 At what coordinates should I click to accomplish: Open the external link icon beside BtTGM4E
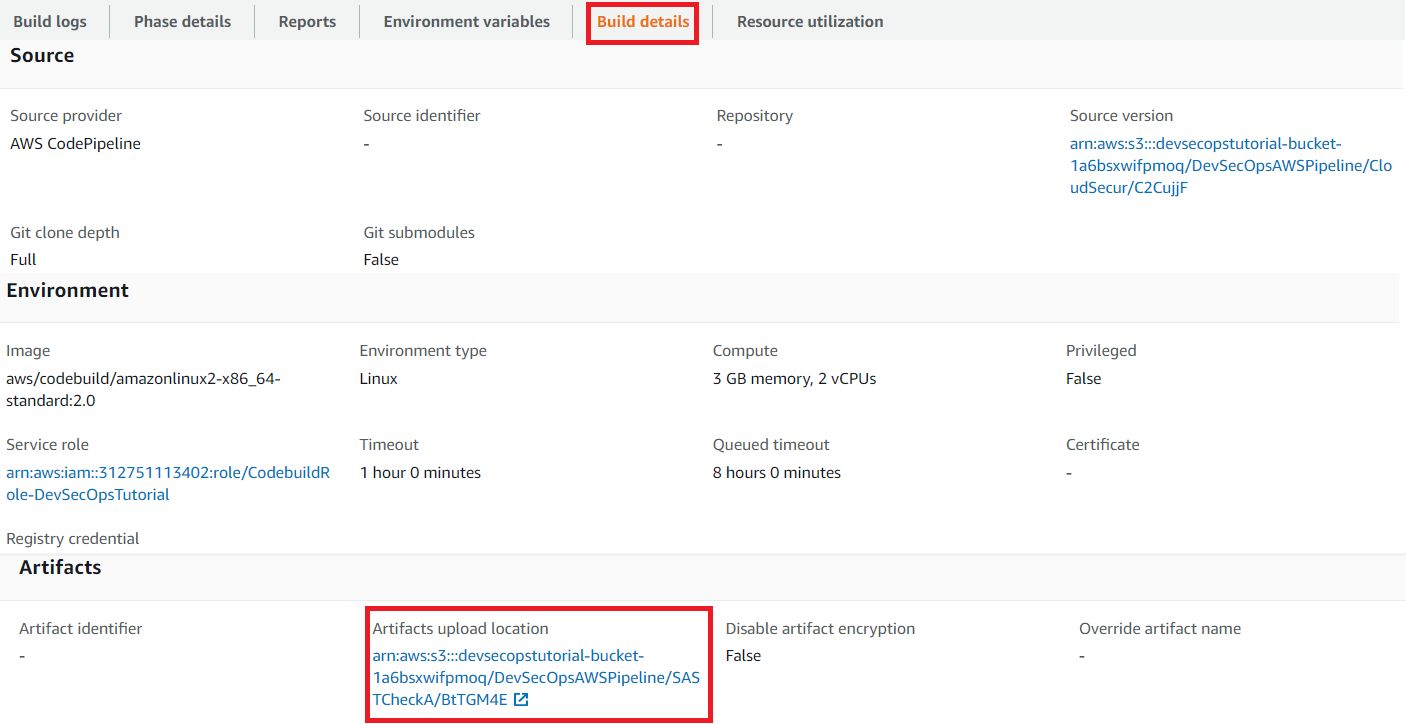(521, 701)
